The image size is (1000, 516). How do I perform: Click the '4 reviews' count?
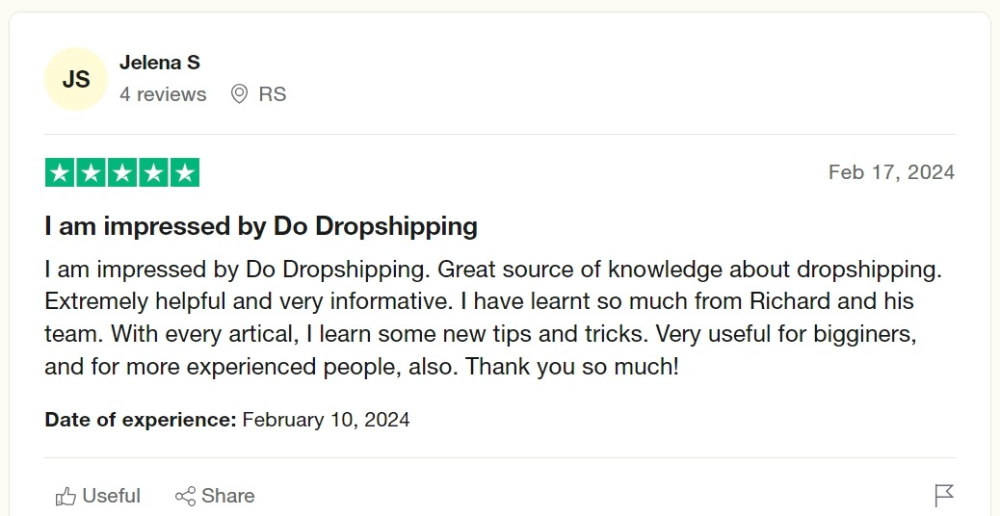coord(163,94)
